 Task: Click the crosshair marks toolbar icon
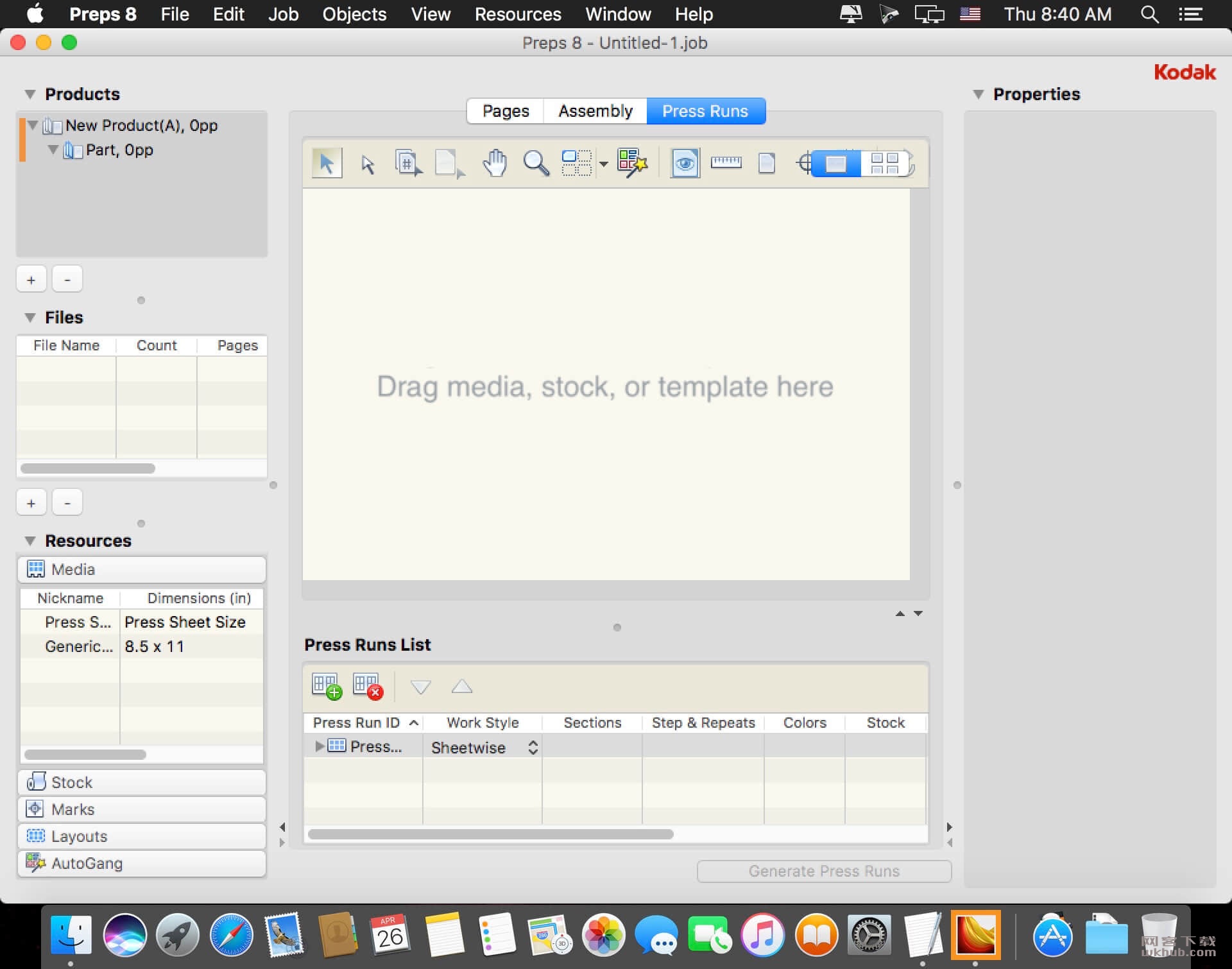[804, 163]
